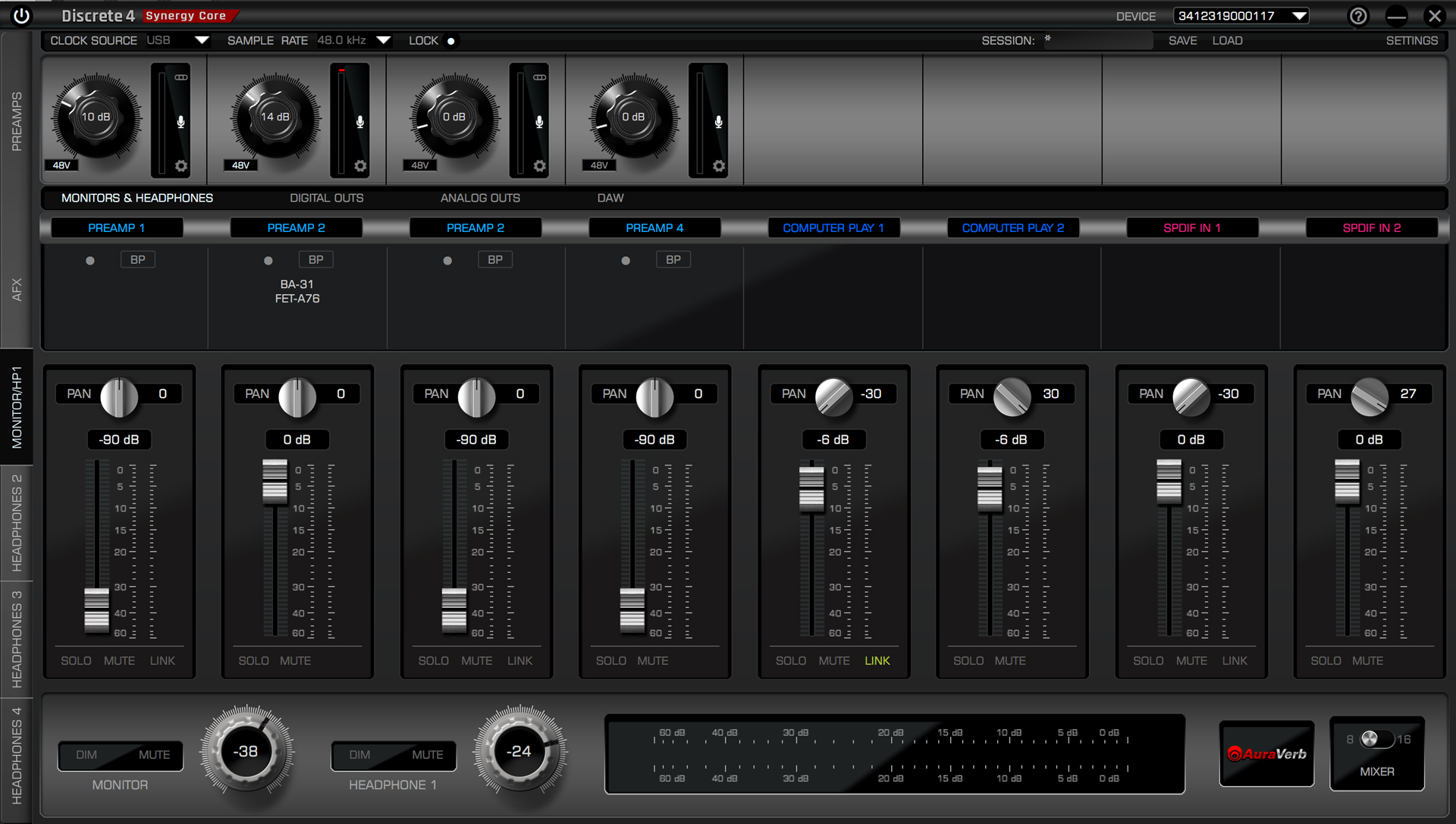Select the microphone icon on Preamp 3
Viewport: 1456px width, 824px height.
point(538,121)
